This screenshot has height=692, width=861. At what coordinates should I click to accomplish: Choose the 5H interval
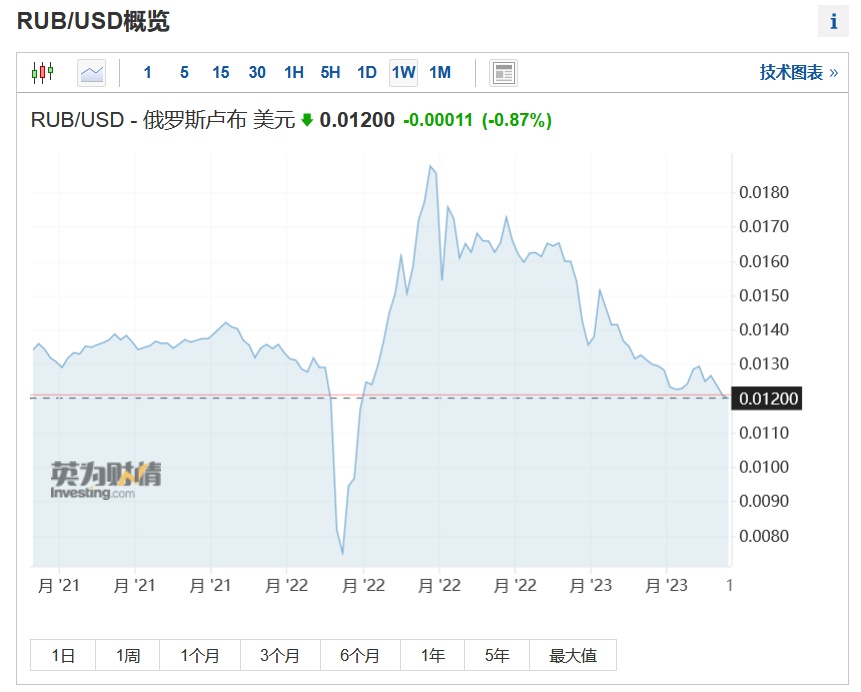coord(330,72)
